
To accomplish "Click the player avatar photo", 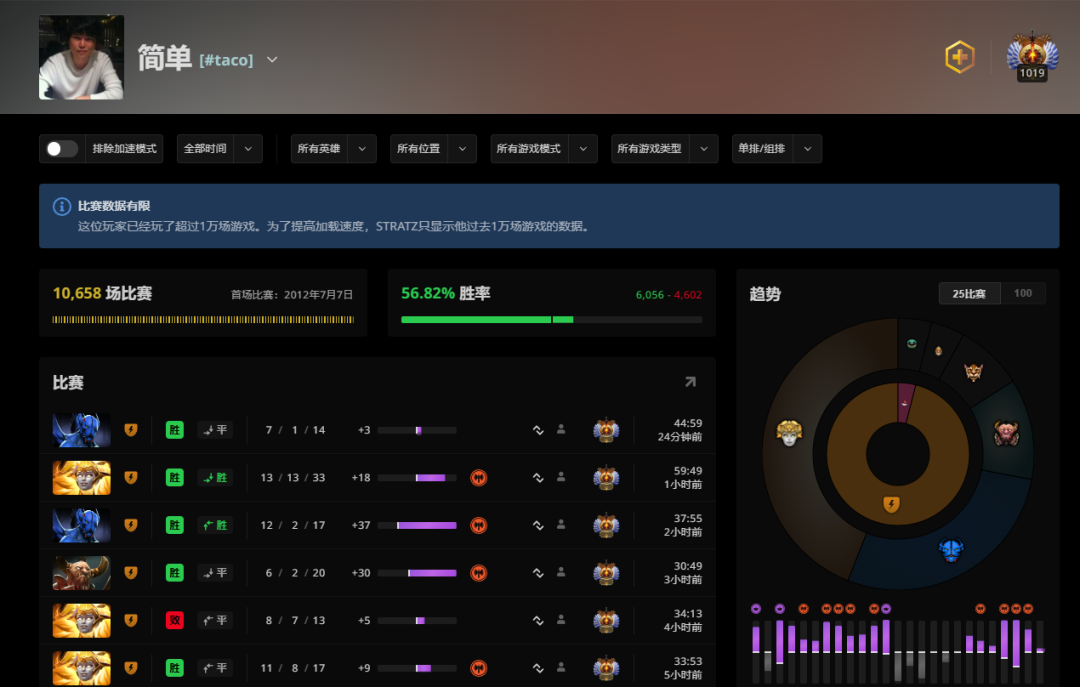I will click(81, 57).
